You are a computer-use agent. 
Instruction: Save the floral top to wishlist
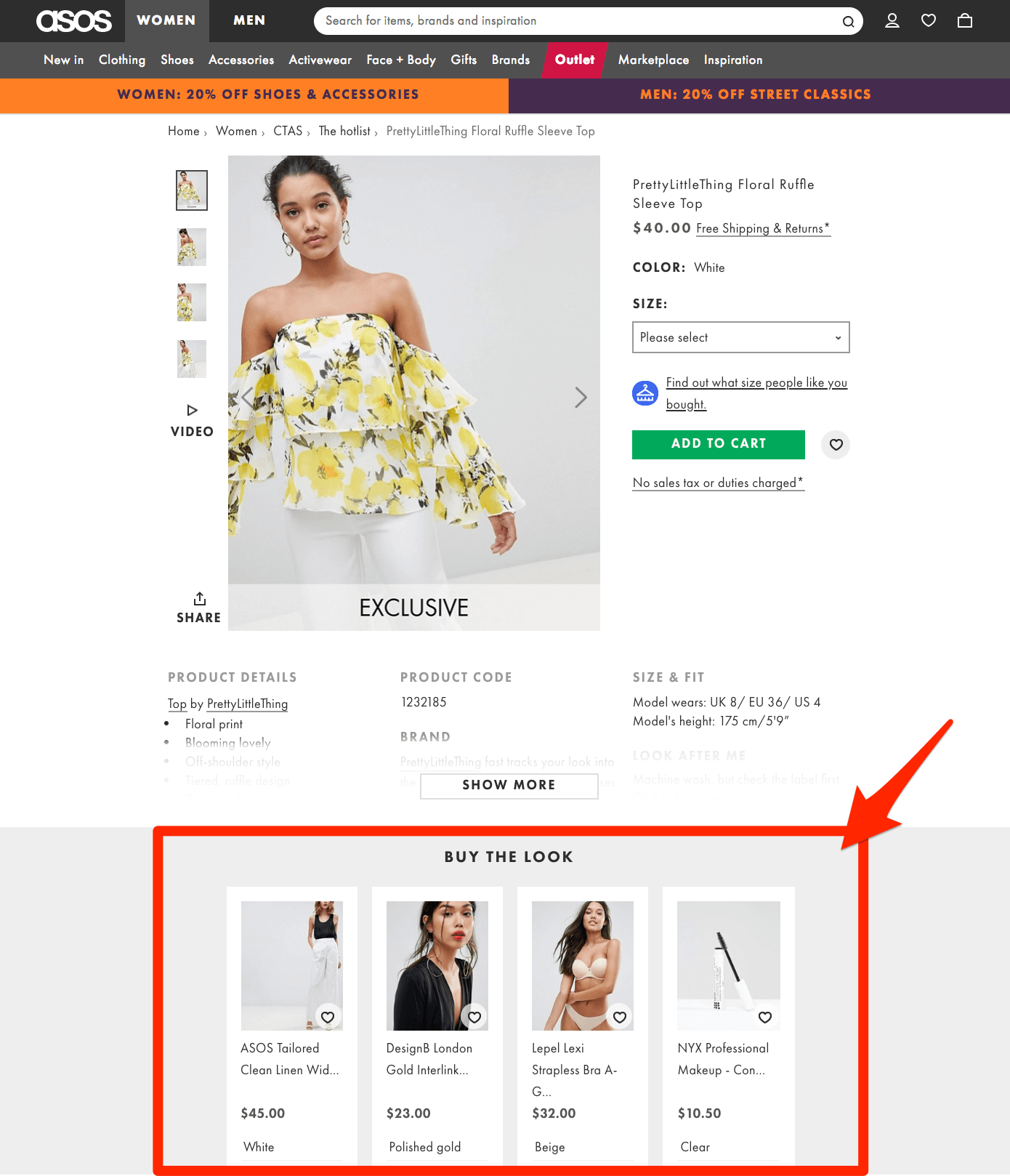click(836, 444)
